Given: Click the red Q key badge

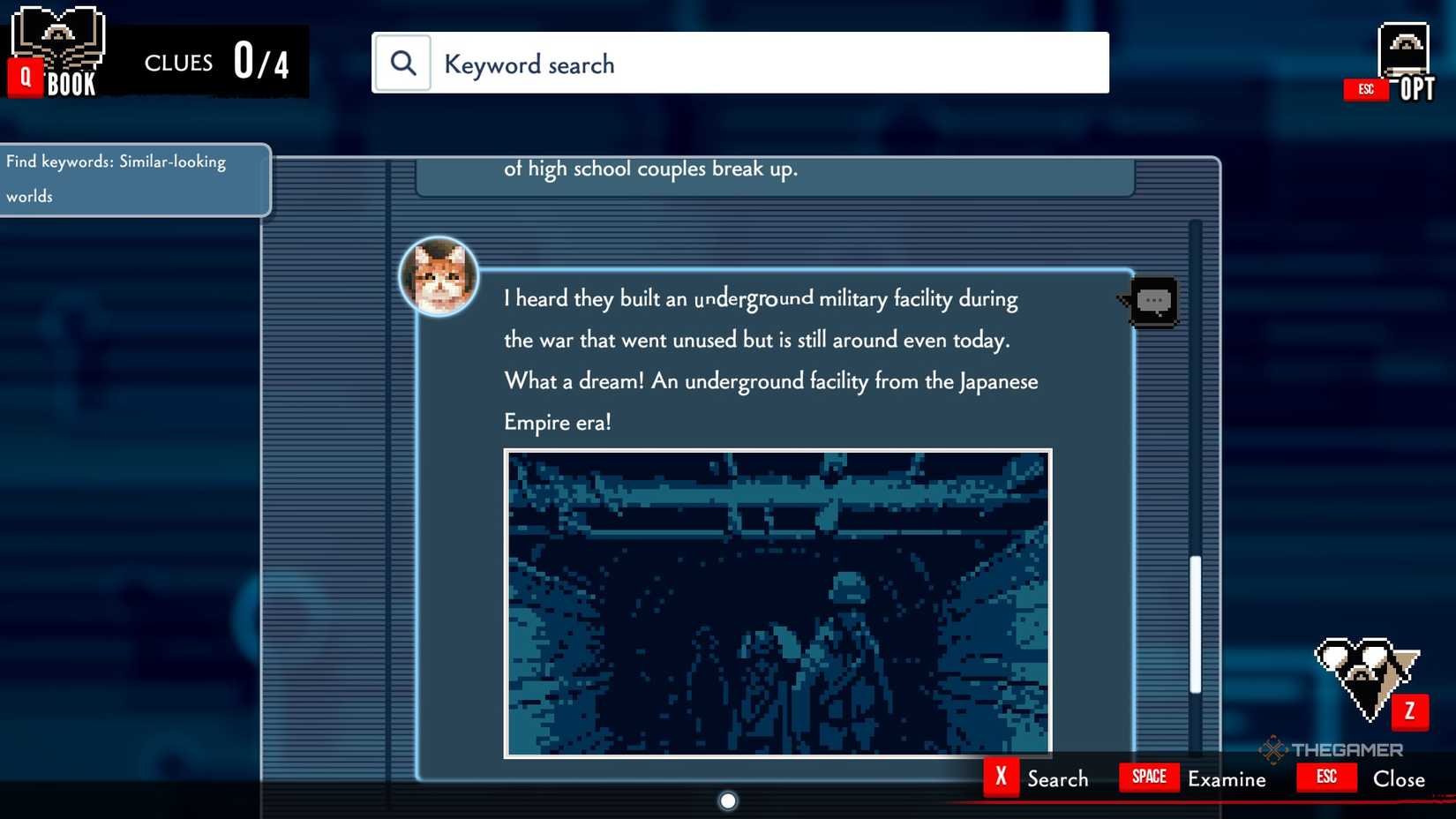Looking at the screenshot, I should coord(26,78).
